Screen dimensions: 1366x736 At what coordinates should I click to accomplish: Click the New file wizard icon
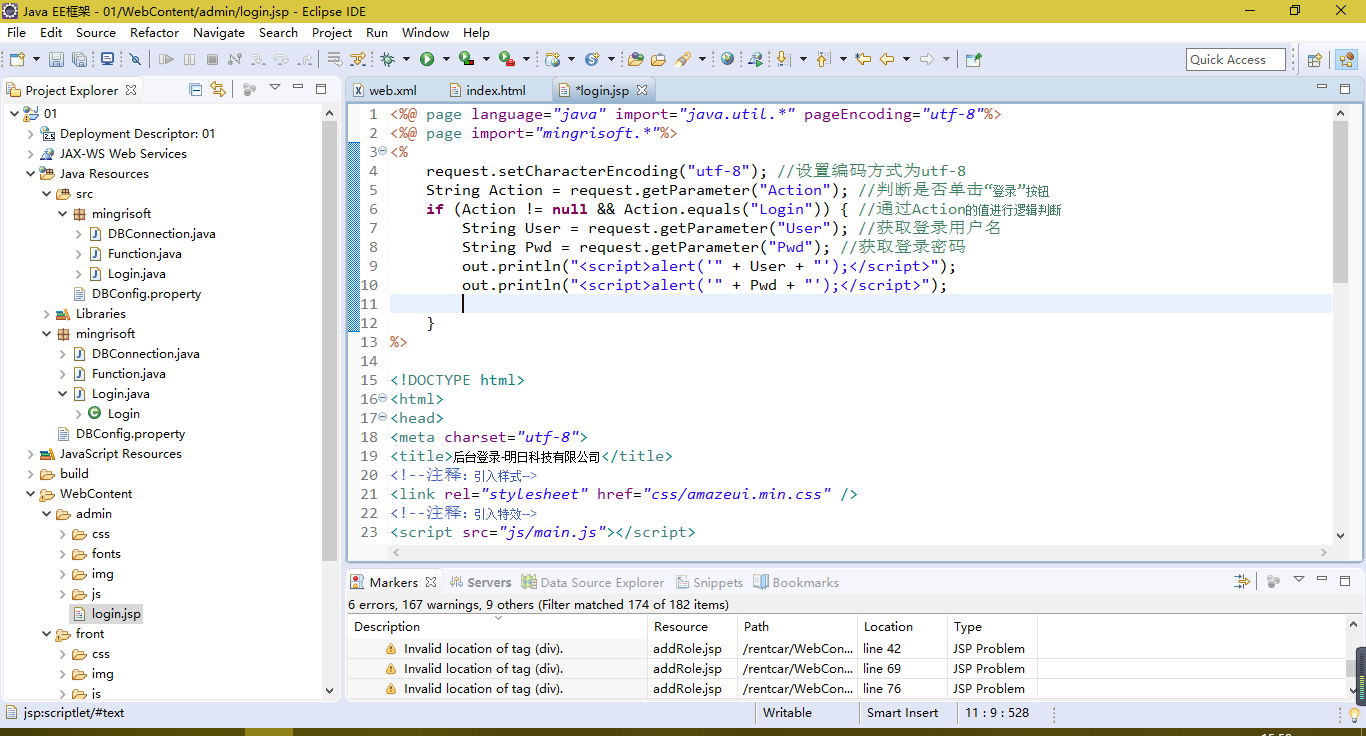[x=17, y=60]
